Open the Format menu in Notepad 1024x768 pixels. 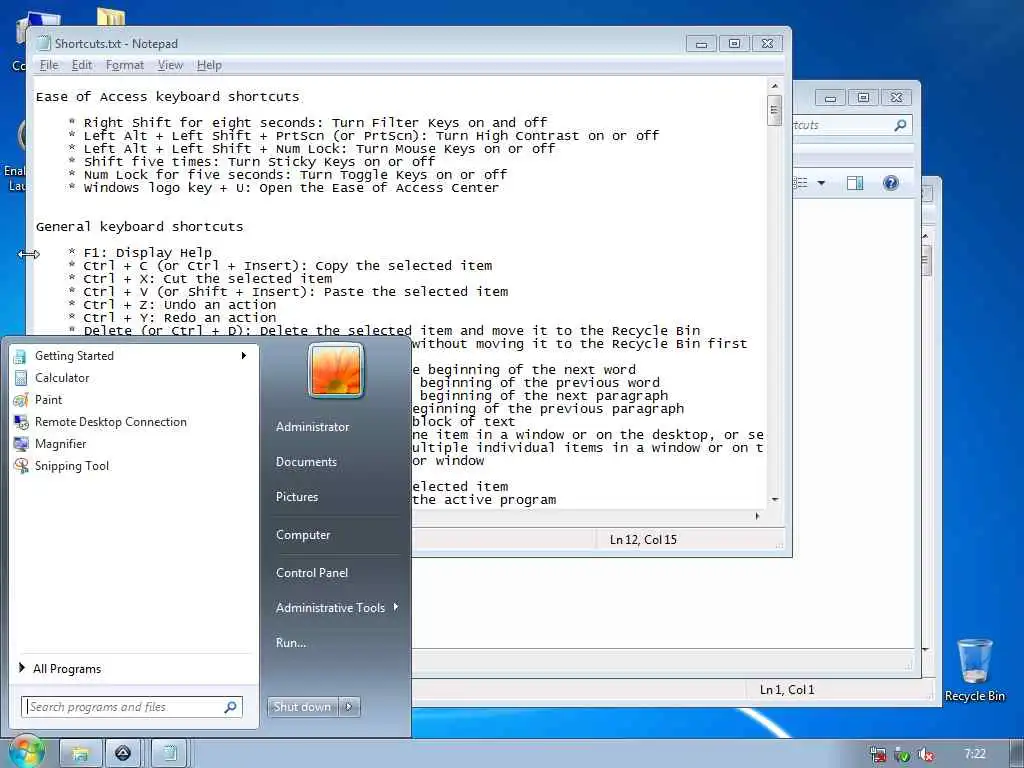(x=125, y=65)
